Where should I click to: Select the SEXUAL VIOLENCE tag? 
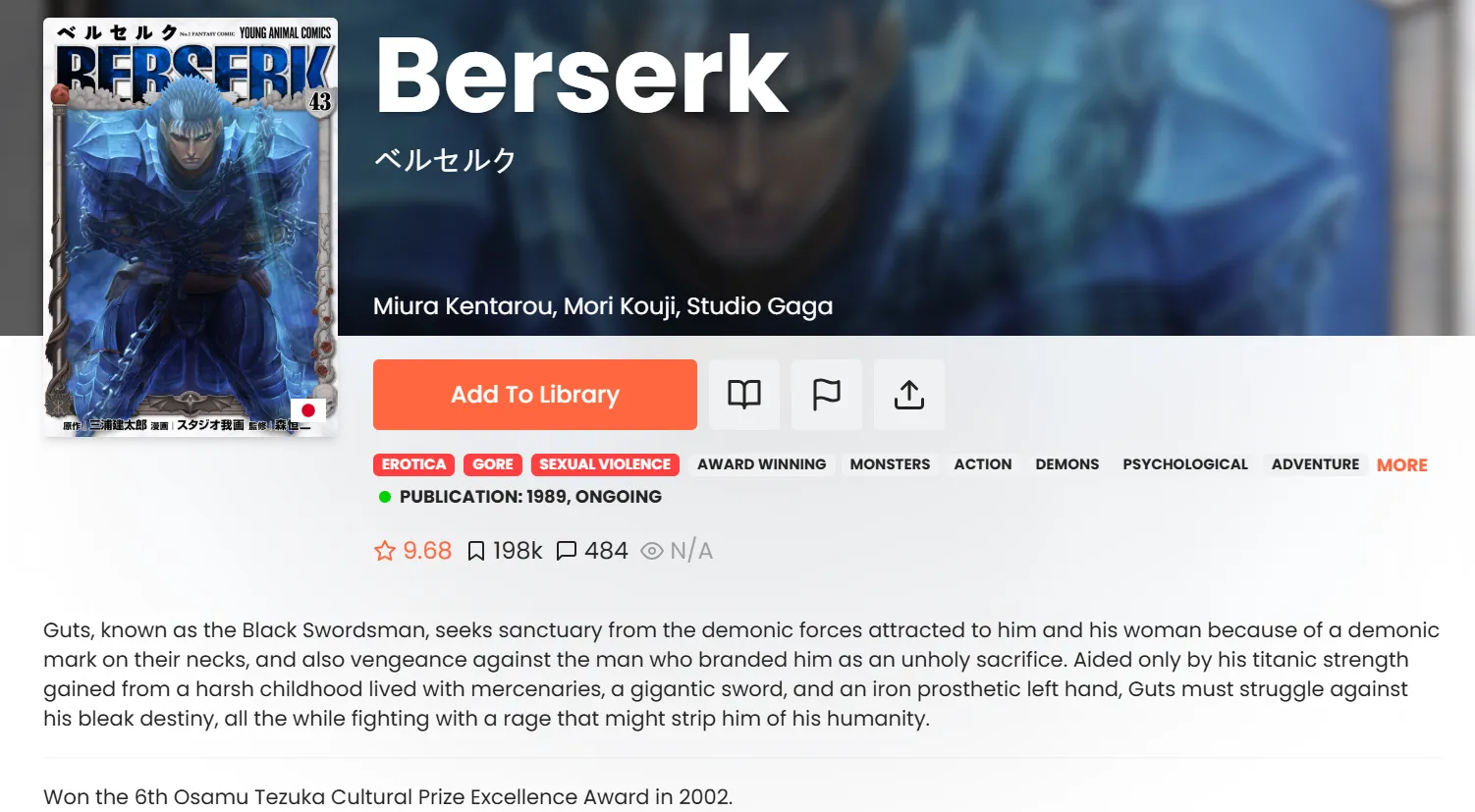point(605,464)
